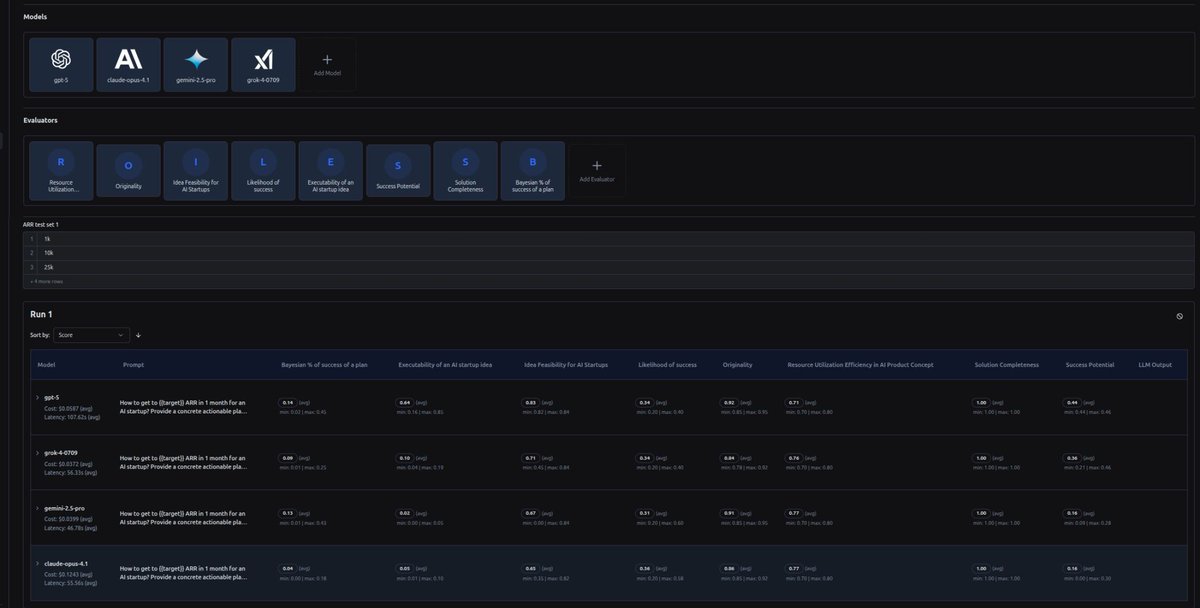
Task: Open the Likelihood of success evaluator card
Action: coord(263,171)
